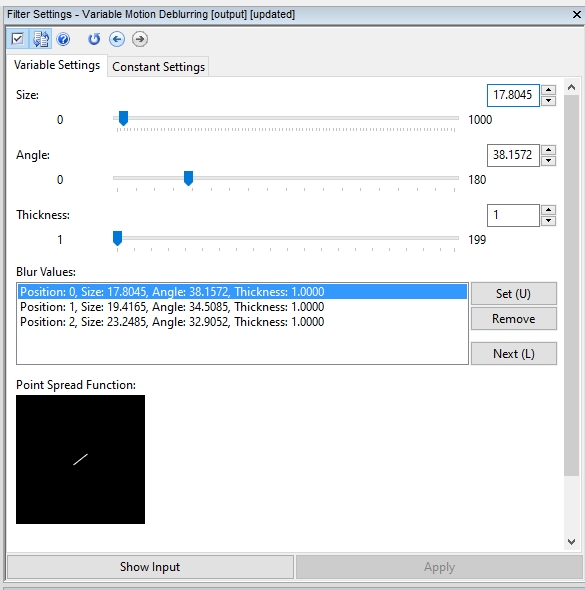The image size is (585, 590).
Task: Open the blue help question icon
Action: click(x=63, y=39)
